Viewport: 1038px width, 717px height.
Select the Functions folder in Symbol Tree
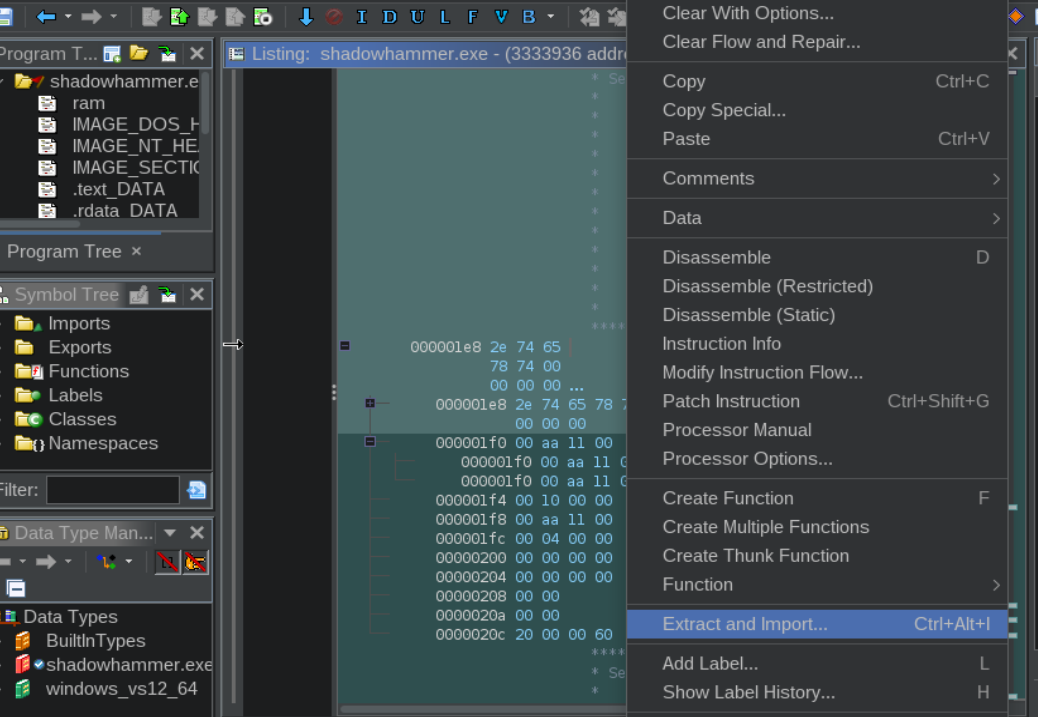coord(89,371)
